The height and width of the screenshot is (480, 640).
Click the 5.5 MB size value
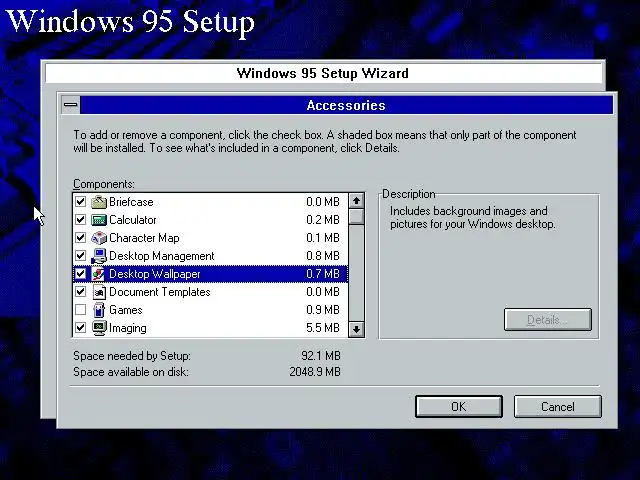(x=323, y=328)
